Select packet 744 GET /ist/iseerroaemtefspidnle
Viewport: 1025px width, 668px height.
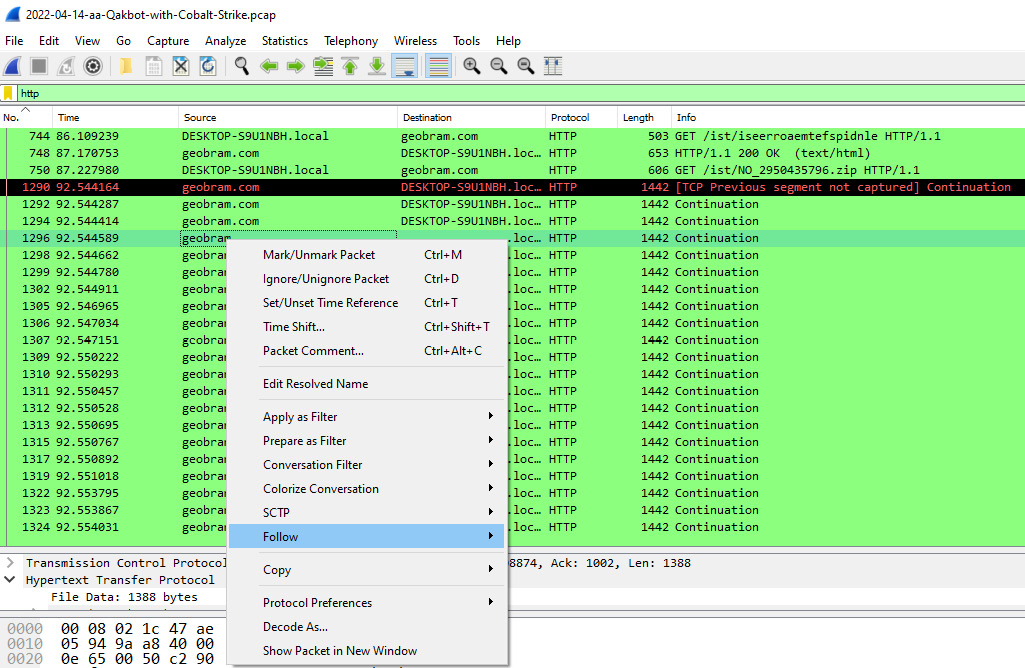pyautogui.click(x=512, y=136)
